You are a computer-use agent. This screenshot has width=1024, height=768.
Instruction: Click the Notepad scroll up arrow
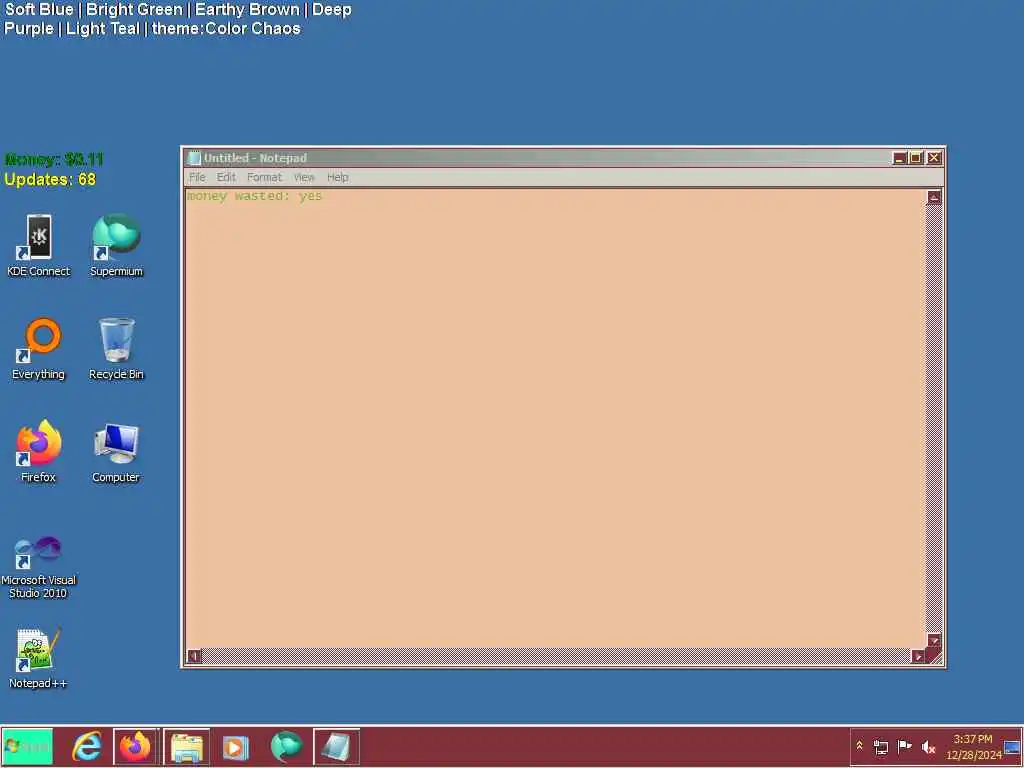(934, 197)
